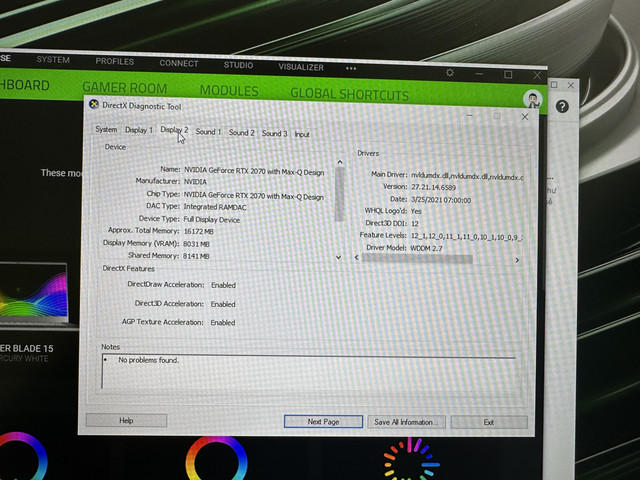Click Save All Information button

pos(406,422)
